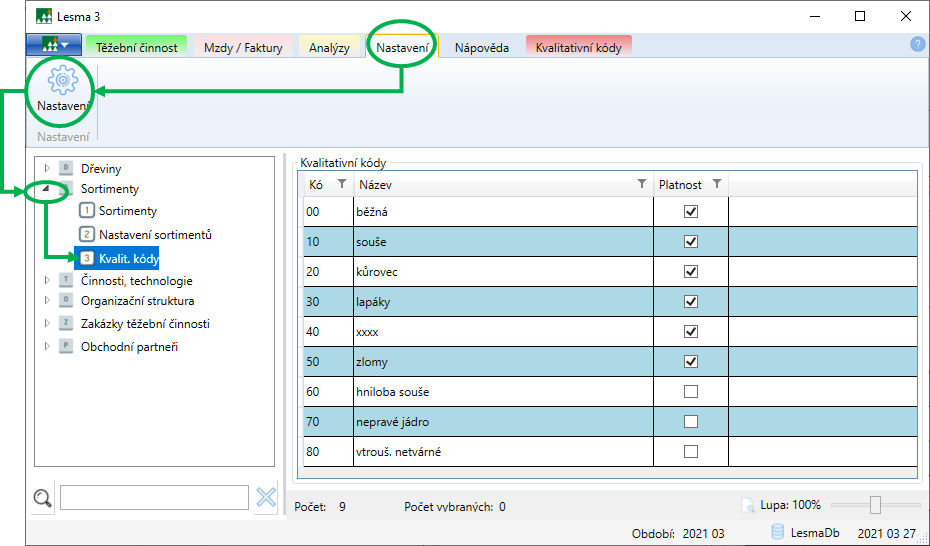The width and height of the screenshot is (930, 546).
Task: Click filter icon in Platnost column
Action: coord(716,184)
